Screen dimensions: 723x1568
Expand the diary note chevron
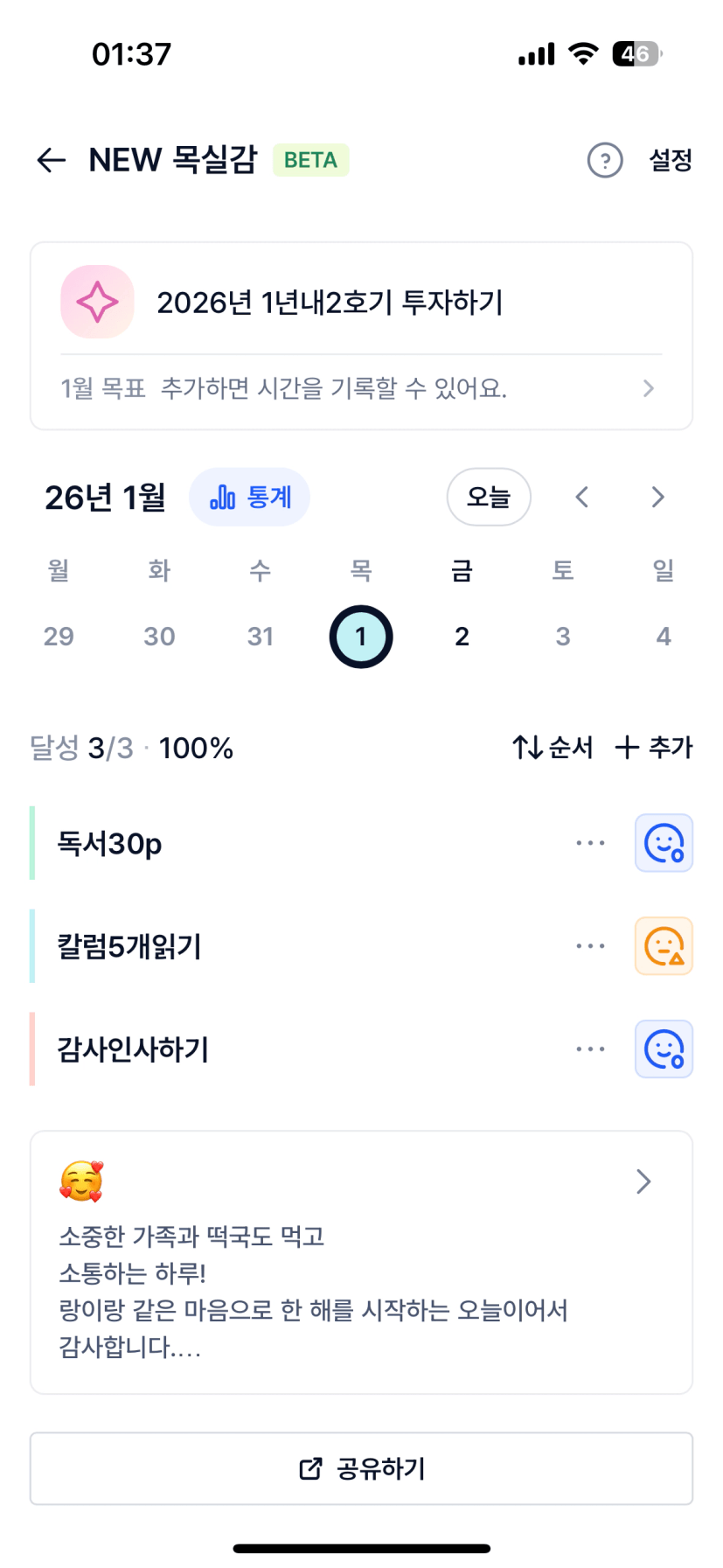(643, 1181)
